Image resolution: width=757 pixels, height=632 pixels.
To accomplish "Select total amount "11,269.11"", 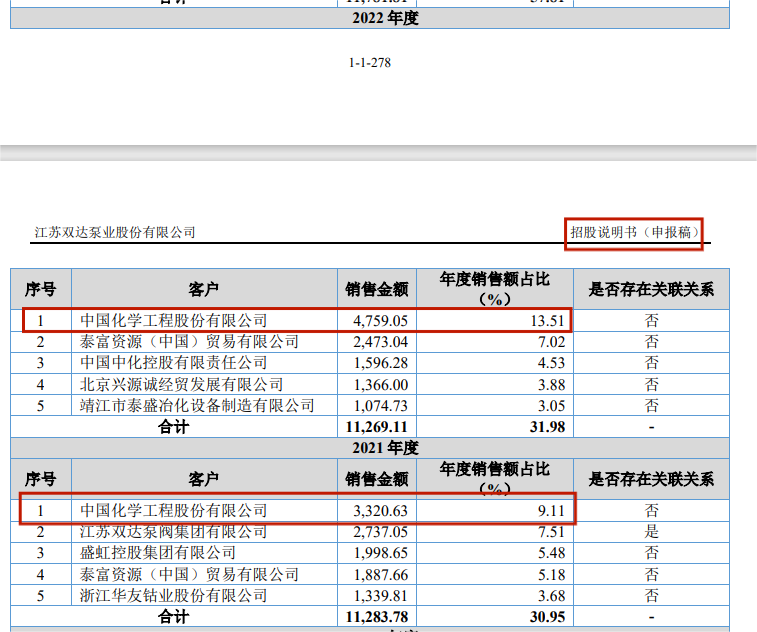I will pos(377,427).
